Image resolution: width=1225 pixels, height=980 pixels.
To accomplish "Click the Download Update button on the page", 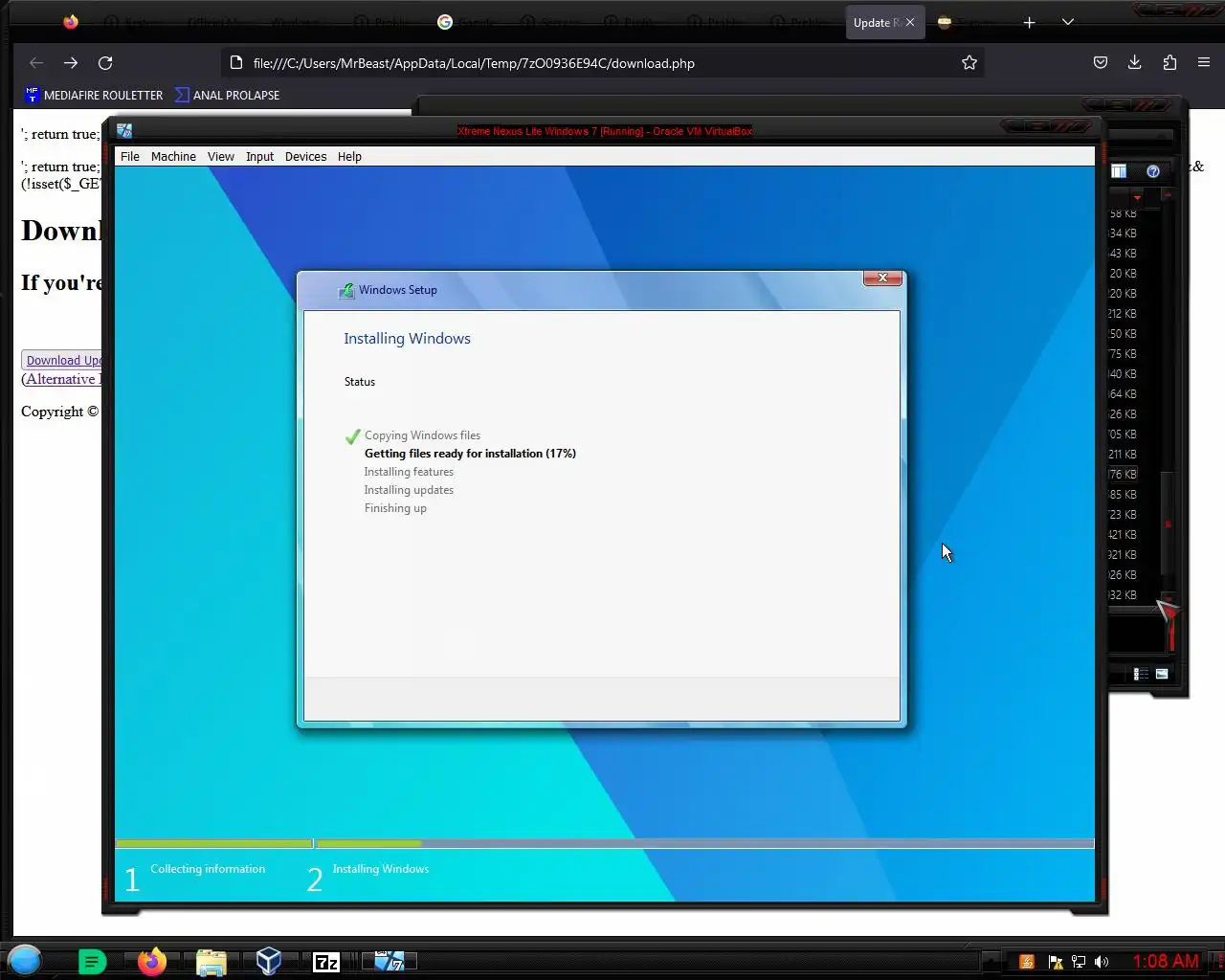I will pos(63,360).
